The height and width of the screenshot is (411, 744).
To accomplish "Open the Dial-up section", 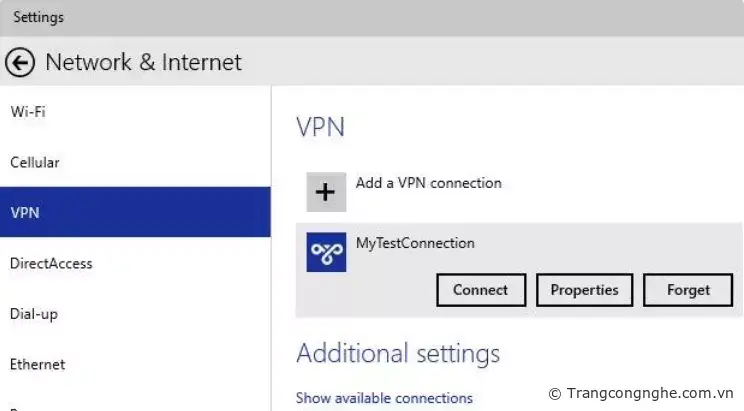I will 34,314.
